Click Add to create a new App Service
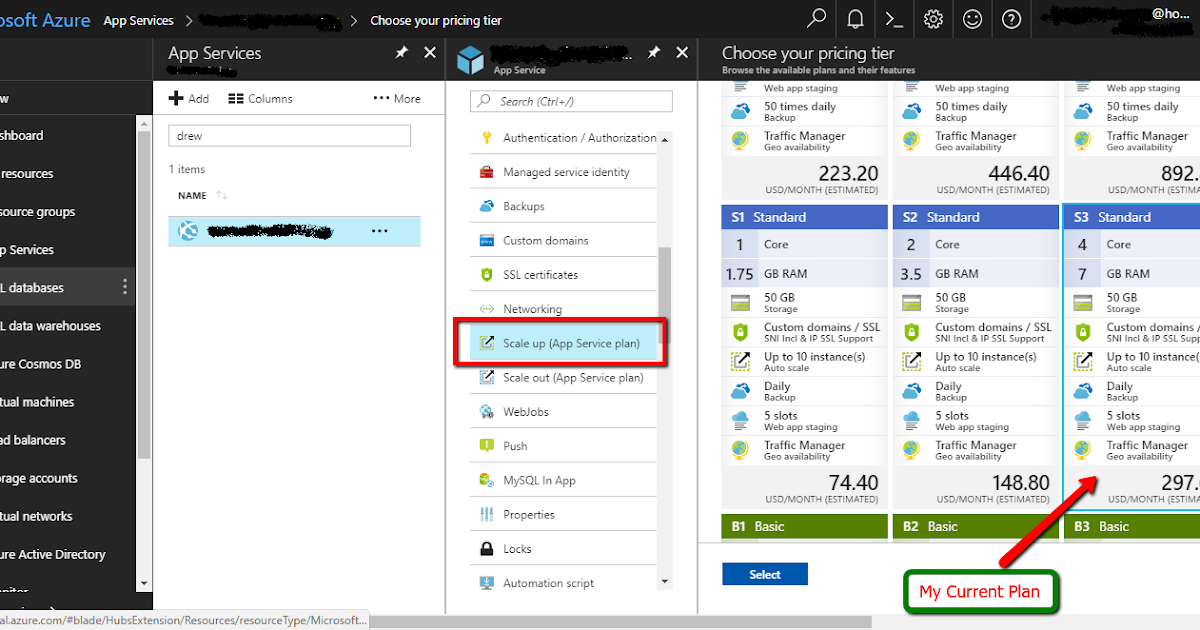 188,97
